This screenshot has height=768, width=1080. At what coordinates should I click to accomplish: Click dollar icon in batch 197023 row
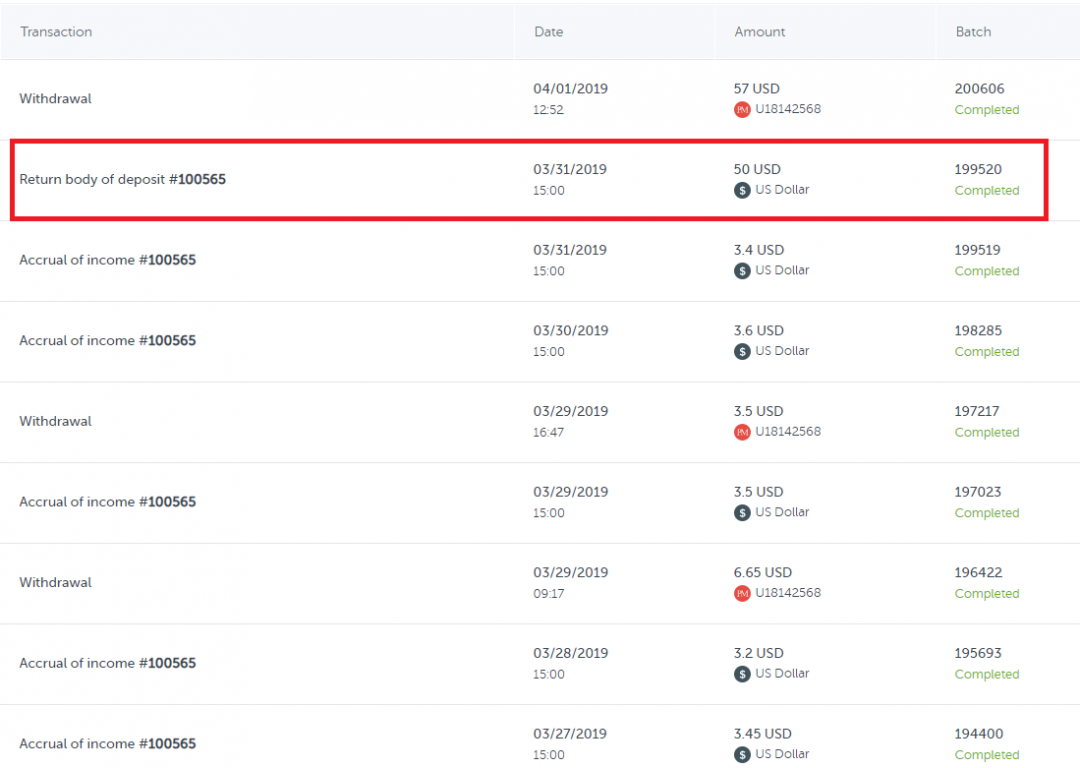click(742, 513)
